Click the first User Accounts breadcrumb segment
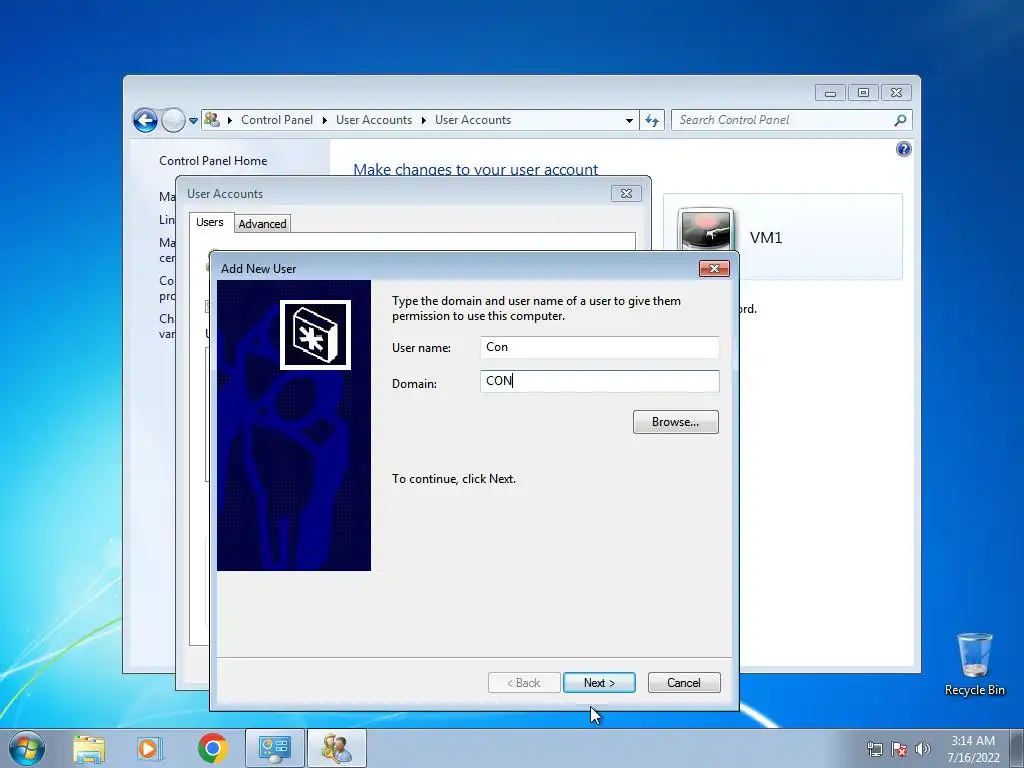This screenshot has height=768, width=1024. coord(374,120)
